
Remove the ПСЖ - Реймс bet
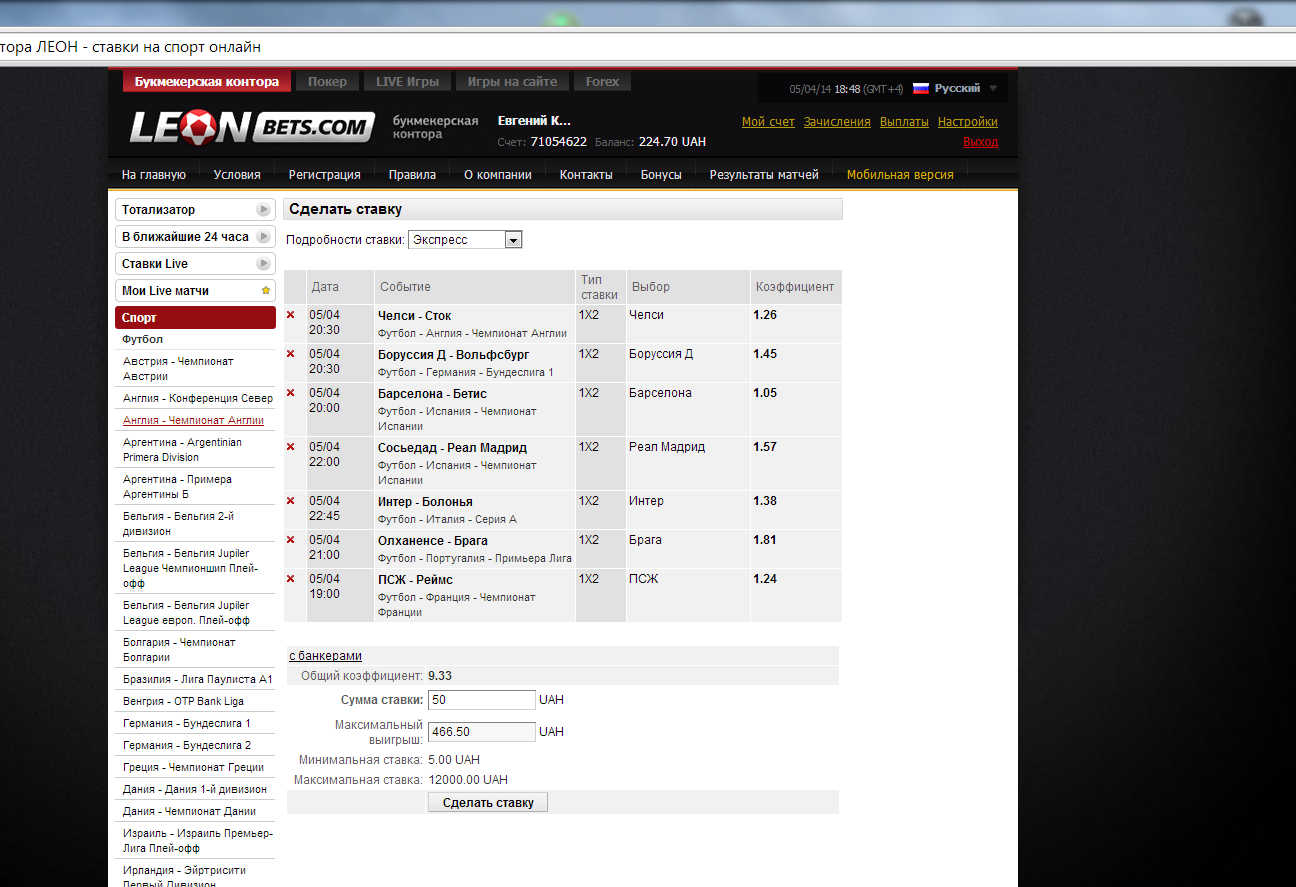[x=291, y=579]
